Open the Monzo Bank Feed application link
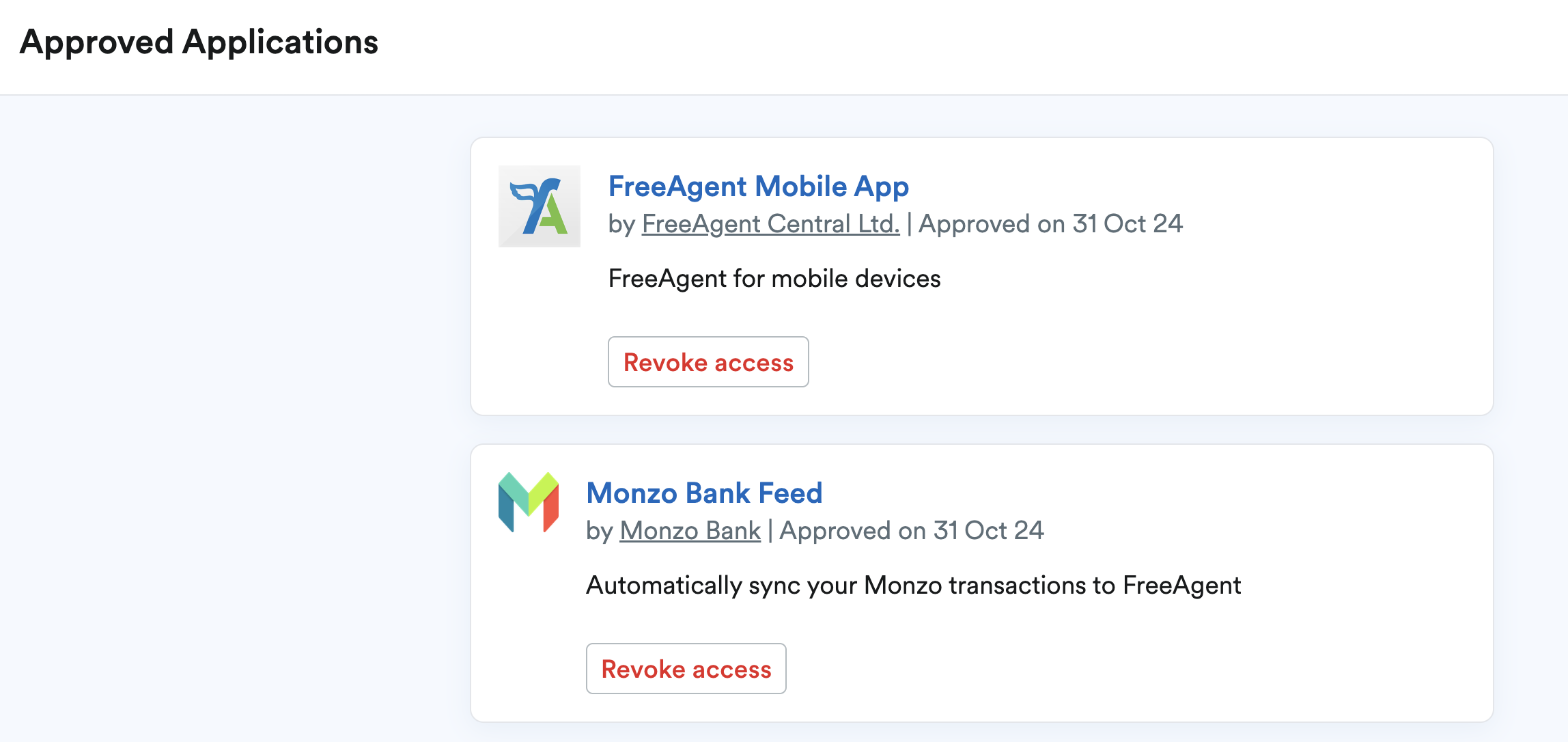The height and width of the screenshot is (742, 1568). pos(703,493)
